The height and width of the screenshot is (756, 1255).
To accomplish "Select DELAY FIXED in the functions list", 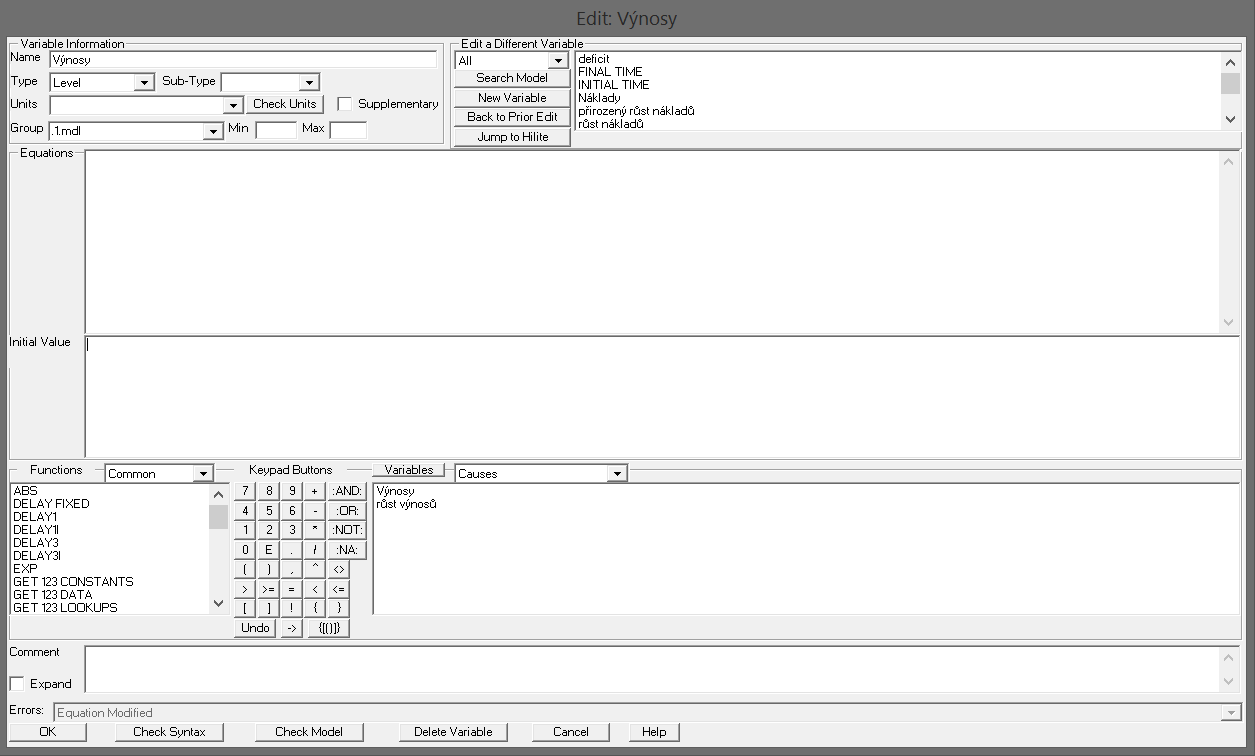I will pyautogui.click(x=51, y=504).
